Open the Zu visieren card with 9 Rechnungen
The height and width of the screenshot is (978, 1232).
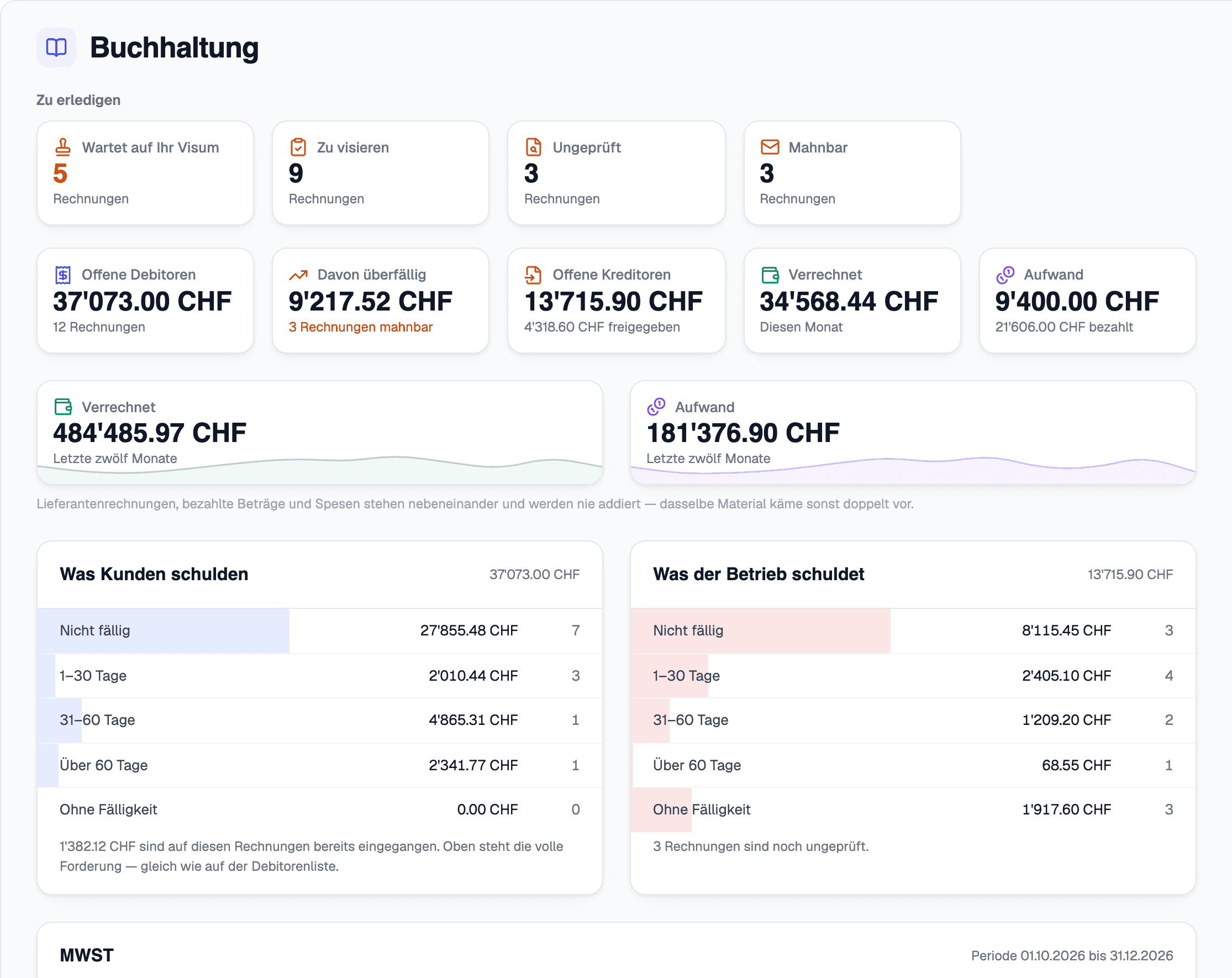(381, 172)
